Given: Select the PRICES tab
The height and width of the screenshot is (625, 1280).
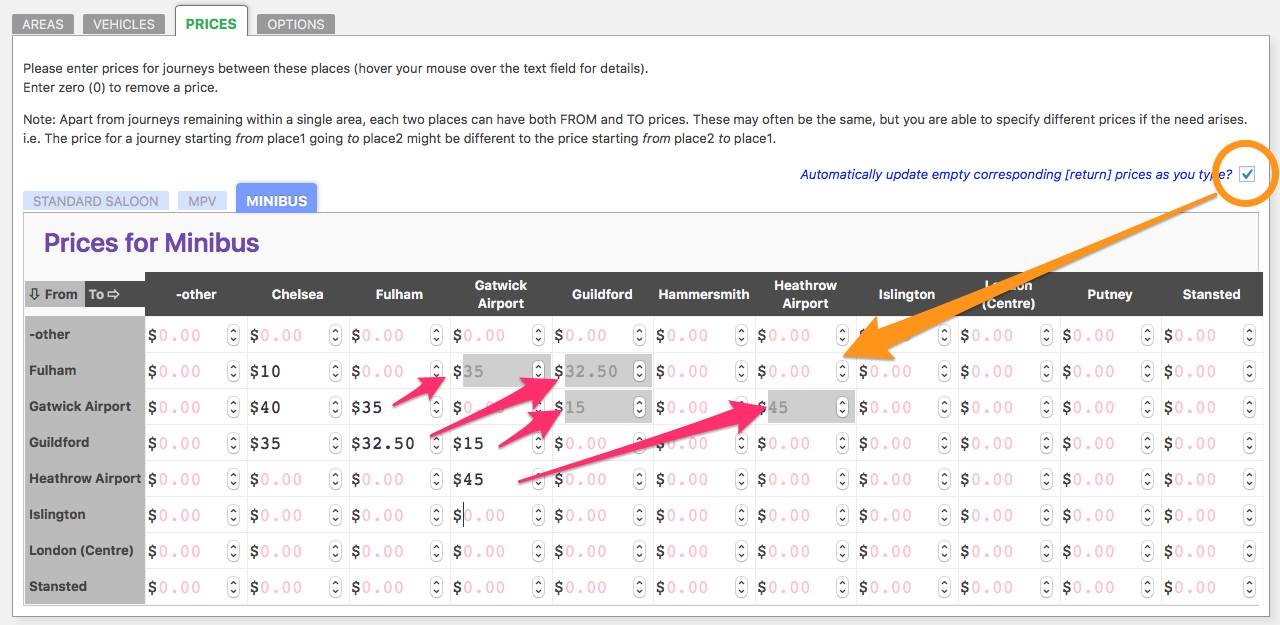Looking at the screenshot, I should (211, 22).
